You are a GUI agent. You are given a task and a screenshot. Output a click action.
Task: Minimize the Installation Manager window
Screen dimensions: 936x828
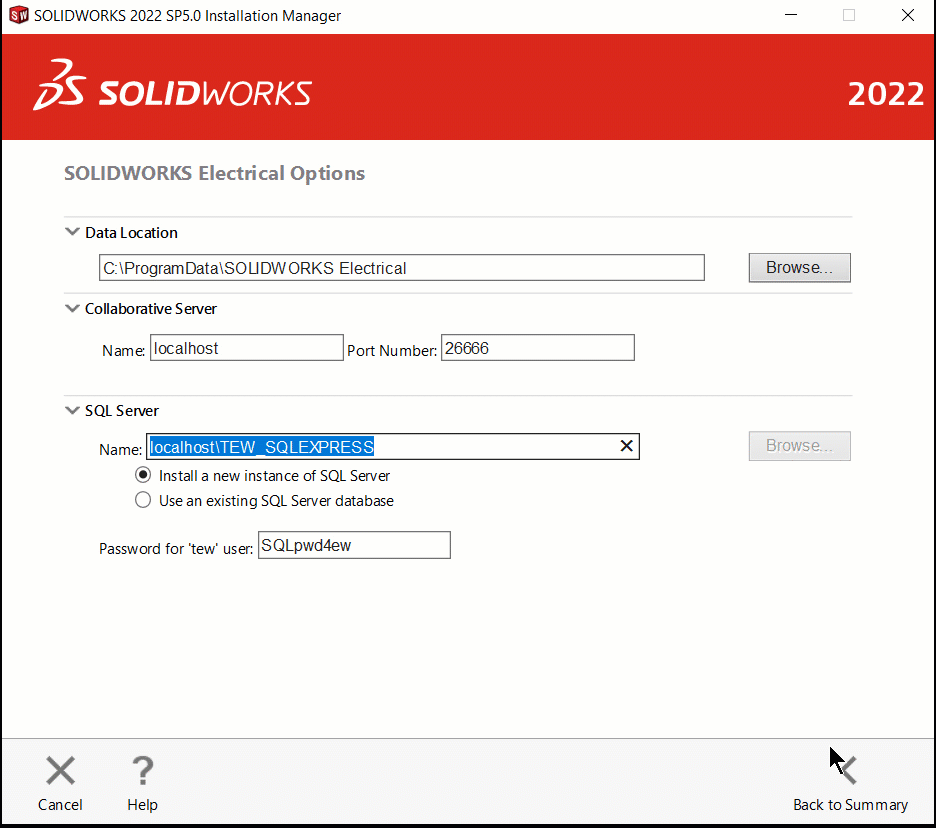point(791,16)
